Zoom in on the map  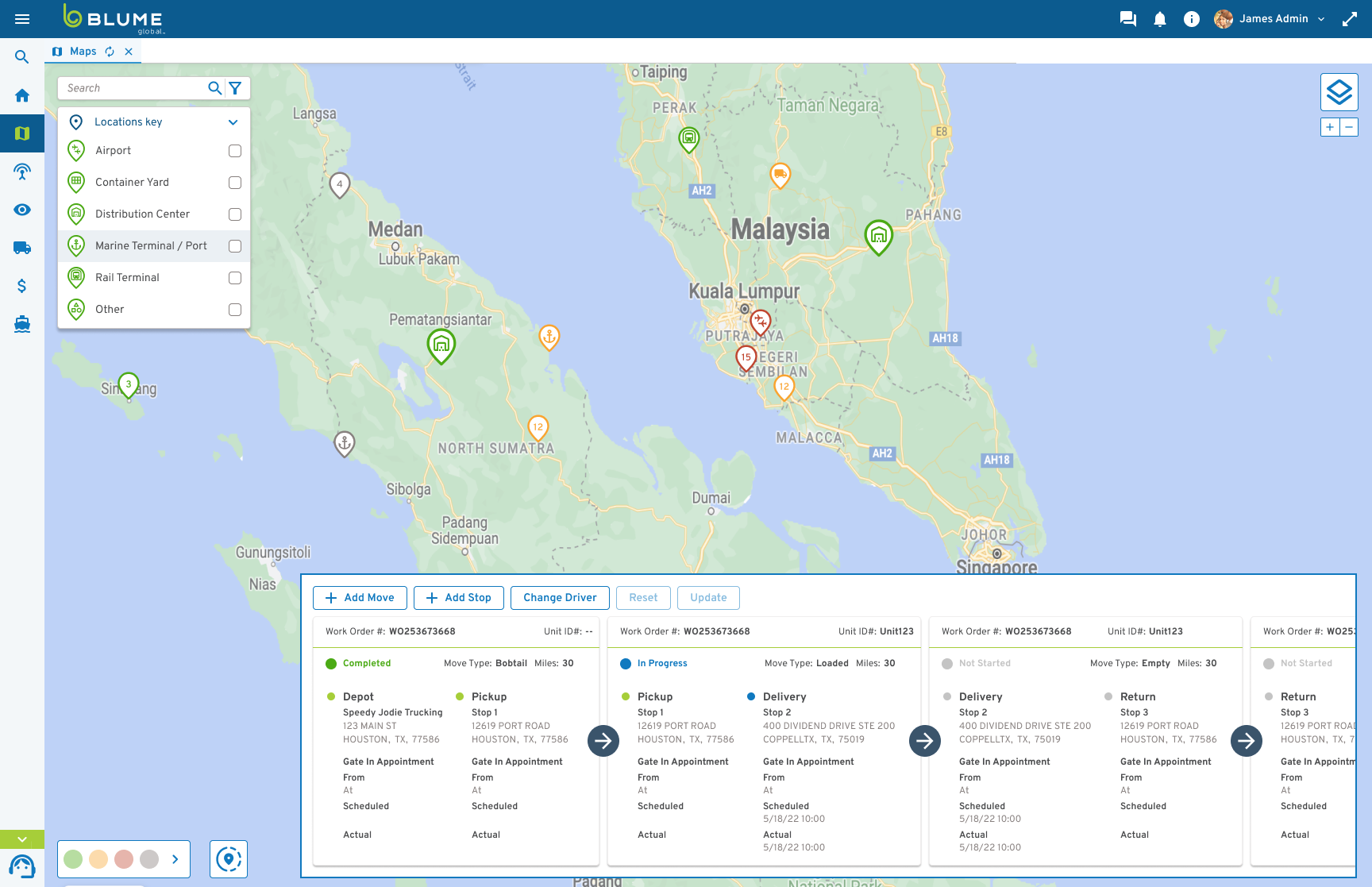tap(1330, 127)
